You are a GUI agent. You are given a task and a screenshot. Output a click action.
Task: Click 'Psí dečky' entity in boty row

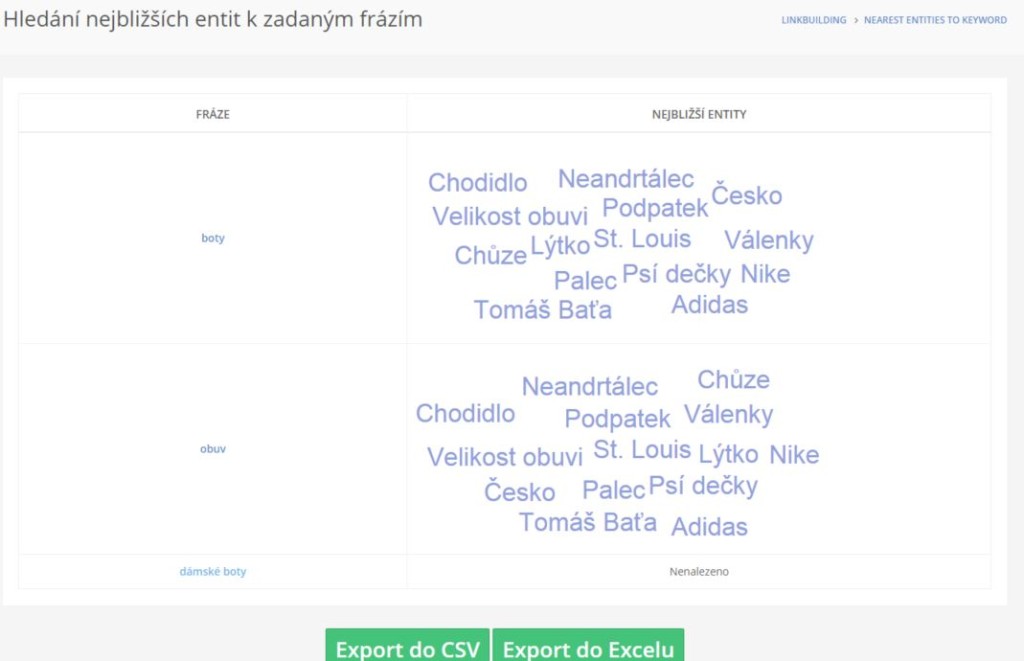coord(676,274)
